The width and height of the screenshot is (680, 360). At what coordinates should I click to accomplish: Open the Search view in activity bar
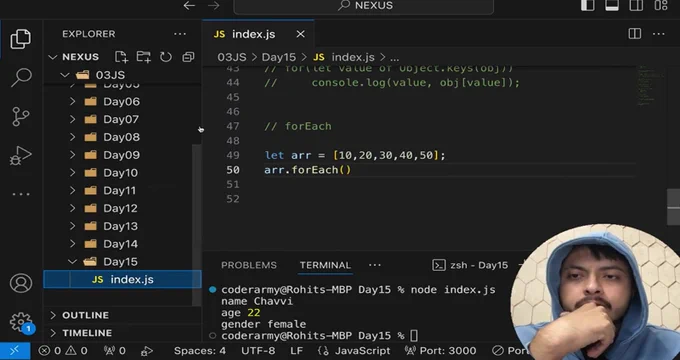click(x=21, y=78)
